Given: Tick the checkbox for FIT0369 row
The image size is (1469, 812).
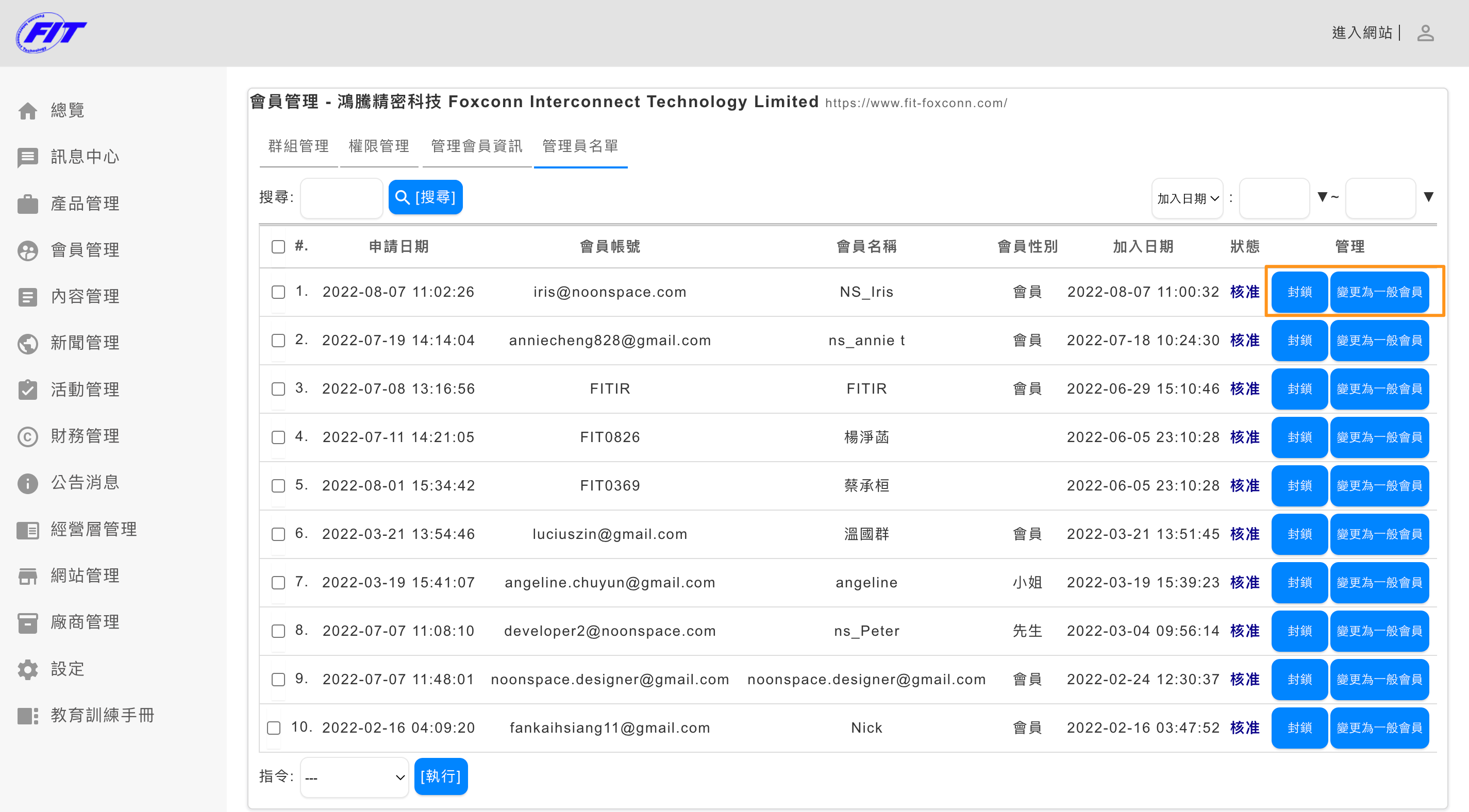Looking at the screenshot, I should point(278,486).
